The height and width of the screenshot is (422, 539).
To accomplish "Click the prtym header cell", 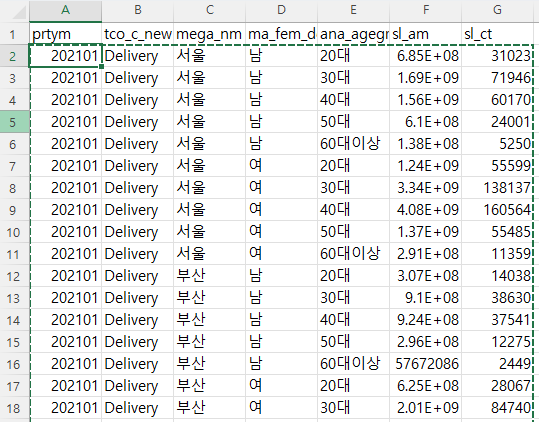I will click(65, 34).
